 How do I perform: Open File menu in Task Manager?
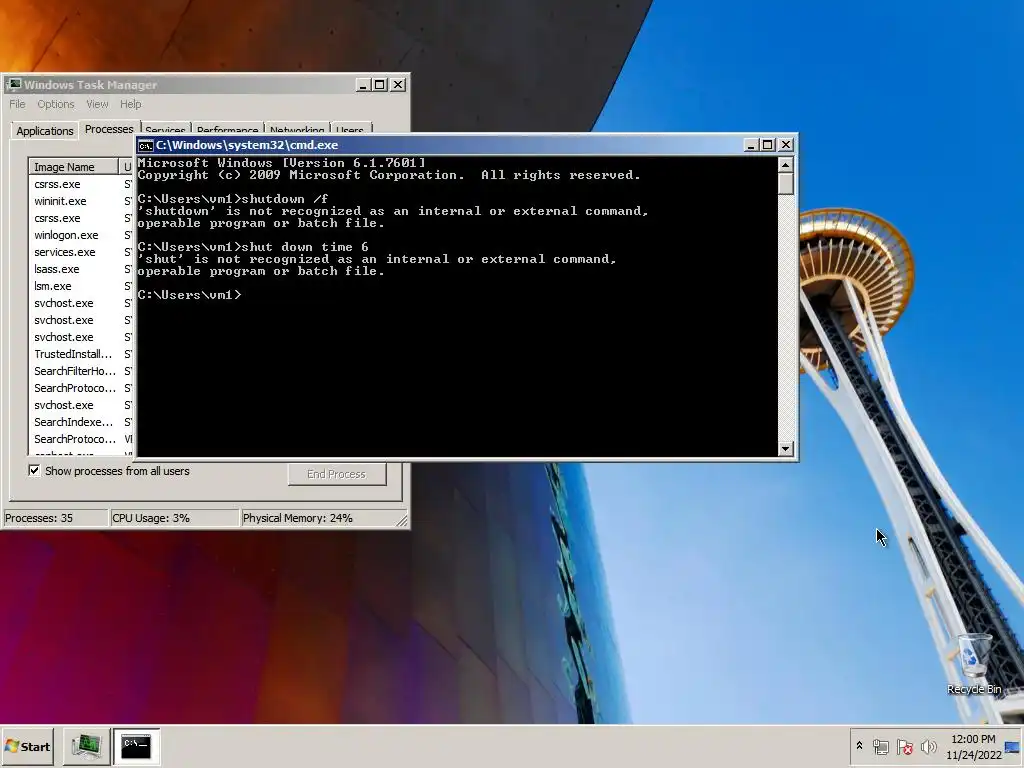pos(17,104)
